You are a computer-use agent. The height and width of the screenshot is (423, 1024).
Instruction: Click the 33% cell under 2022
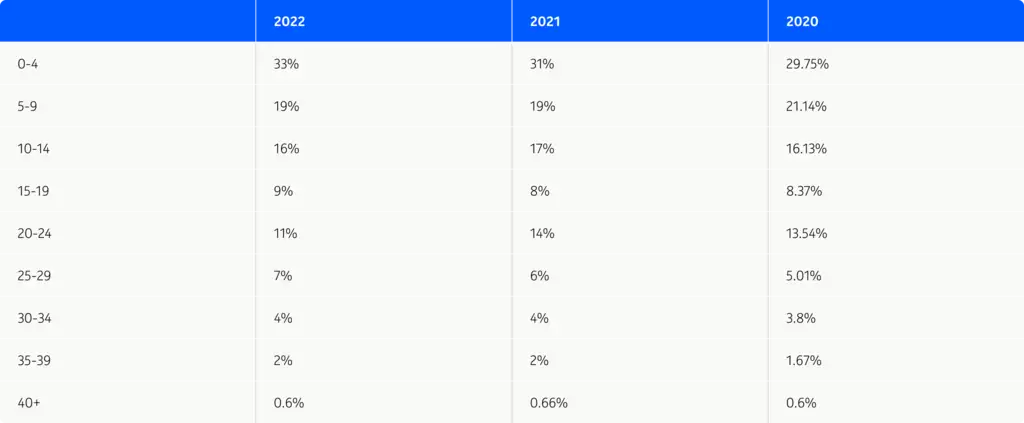[287, 64]
